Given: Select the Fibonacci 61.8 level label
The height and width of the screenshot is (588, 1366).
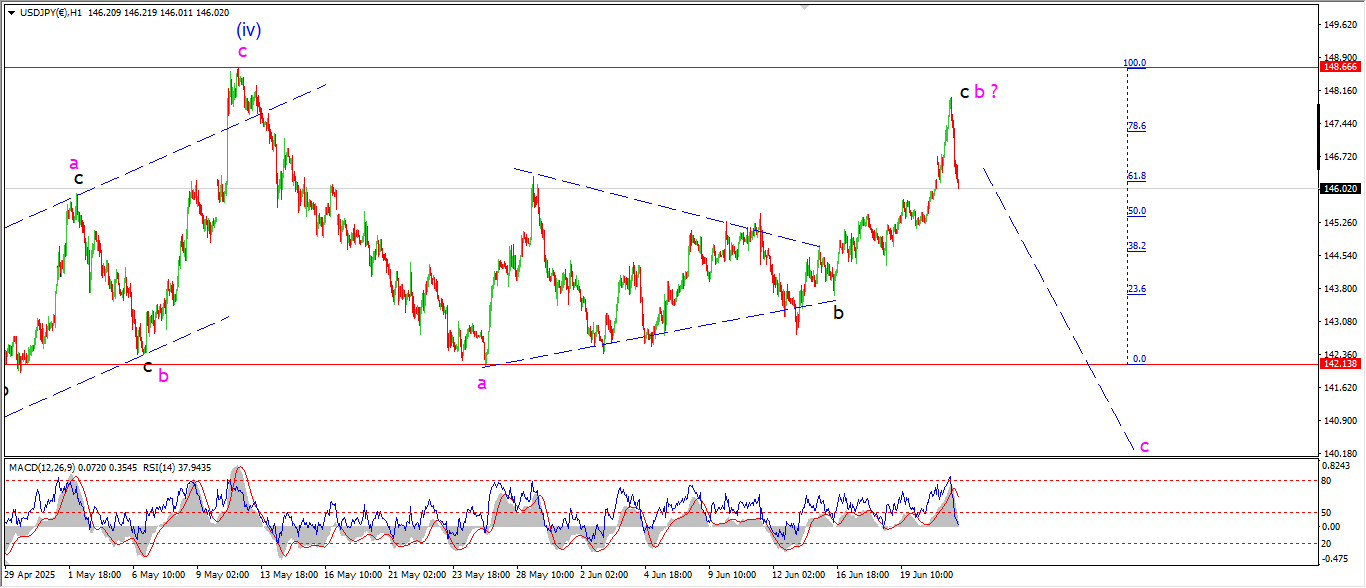Looking at the screenshot, I should (1136, 176).
